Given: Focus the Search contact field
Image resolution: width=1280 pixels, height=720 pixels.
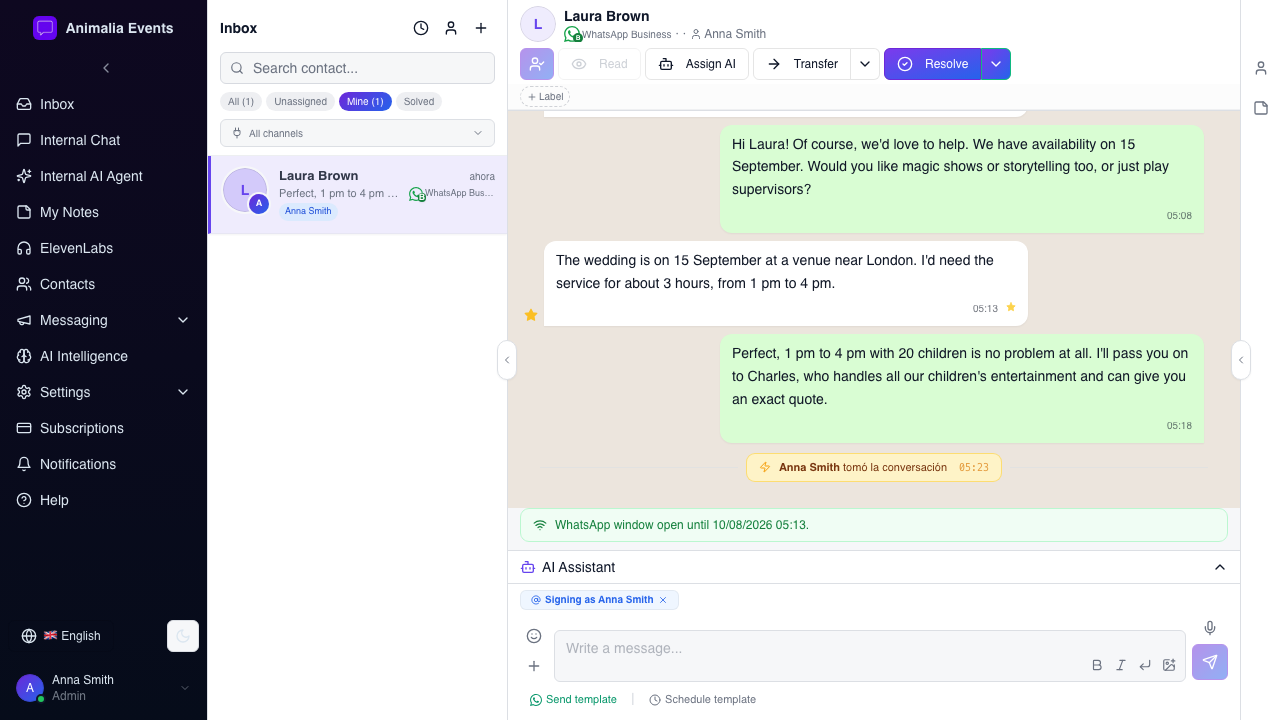Looking at the screenshot, I should click(357, 68).
